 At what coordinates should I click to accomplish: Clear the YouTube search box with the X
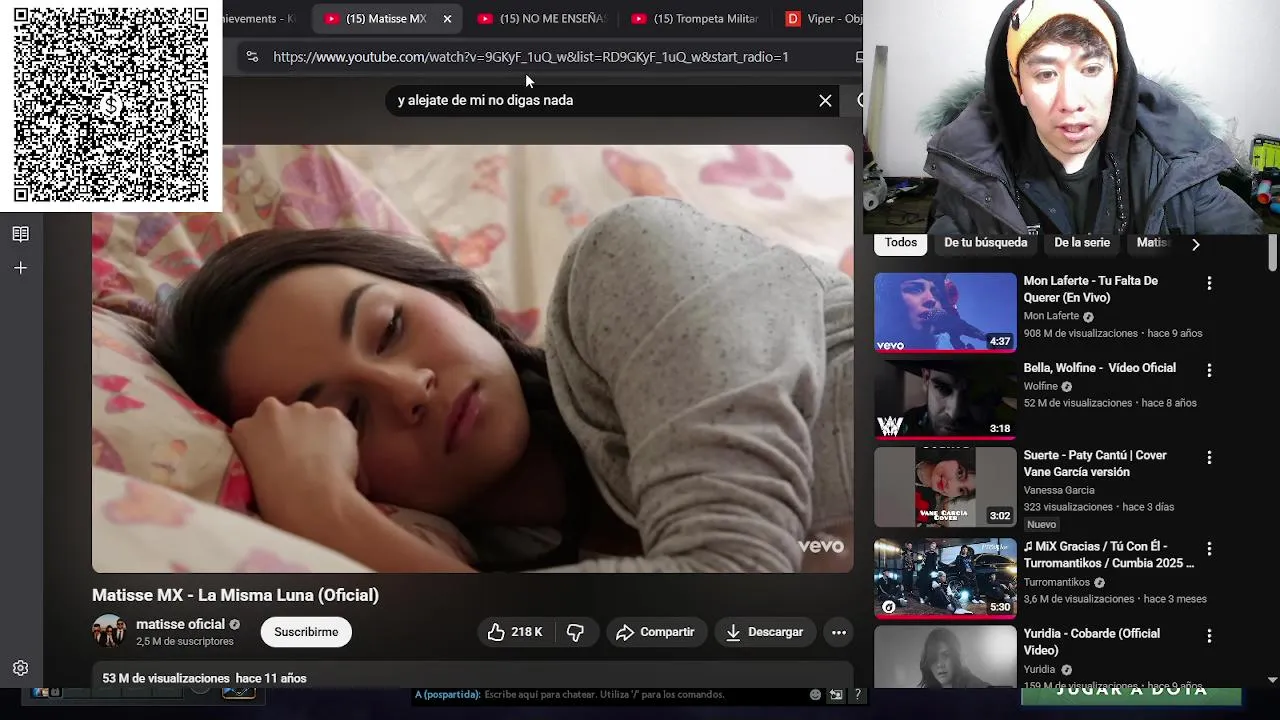point(825,100)
